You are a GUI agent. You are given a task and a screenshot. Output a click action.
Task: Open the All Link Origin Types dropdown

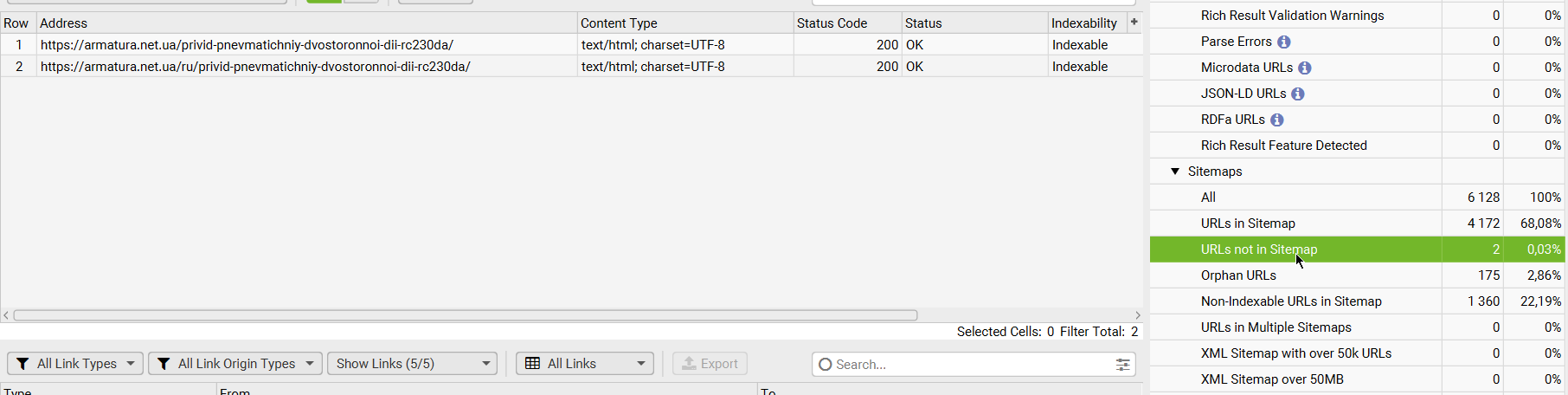pos(235,364)
